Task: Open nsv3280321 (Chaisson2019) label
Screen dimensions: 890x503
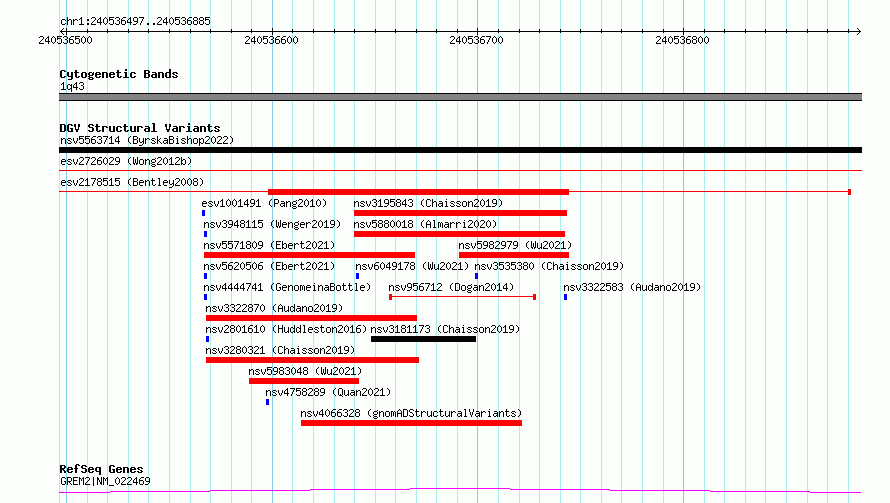Action: click(x=280, y=350)
